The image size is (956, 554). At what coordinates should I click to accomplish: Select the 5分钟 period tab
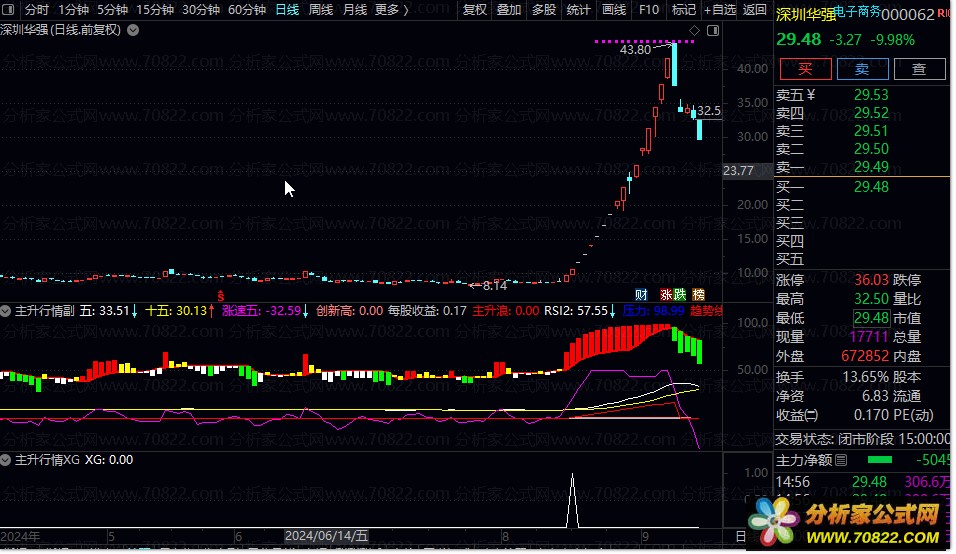(x=112, y=10)
